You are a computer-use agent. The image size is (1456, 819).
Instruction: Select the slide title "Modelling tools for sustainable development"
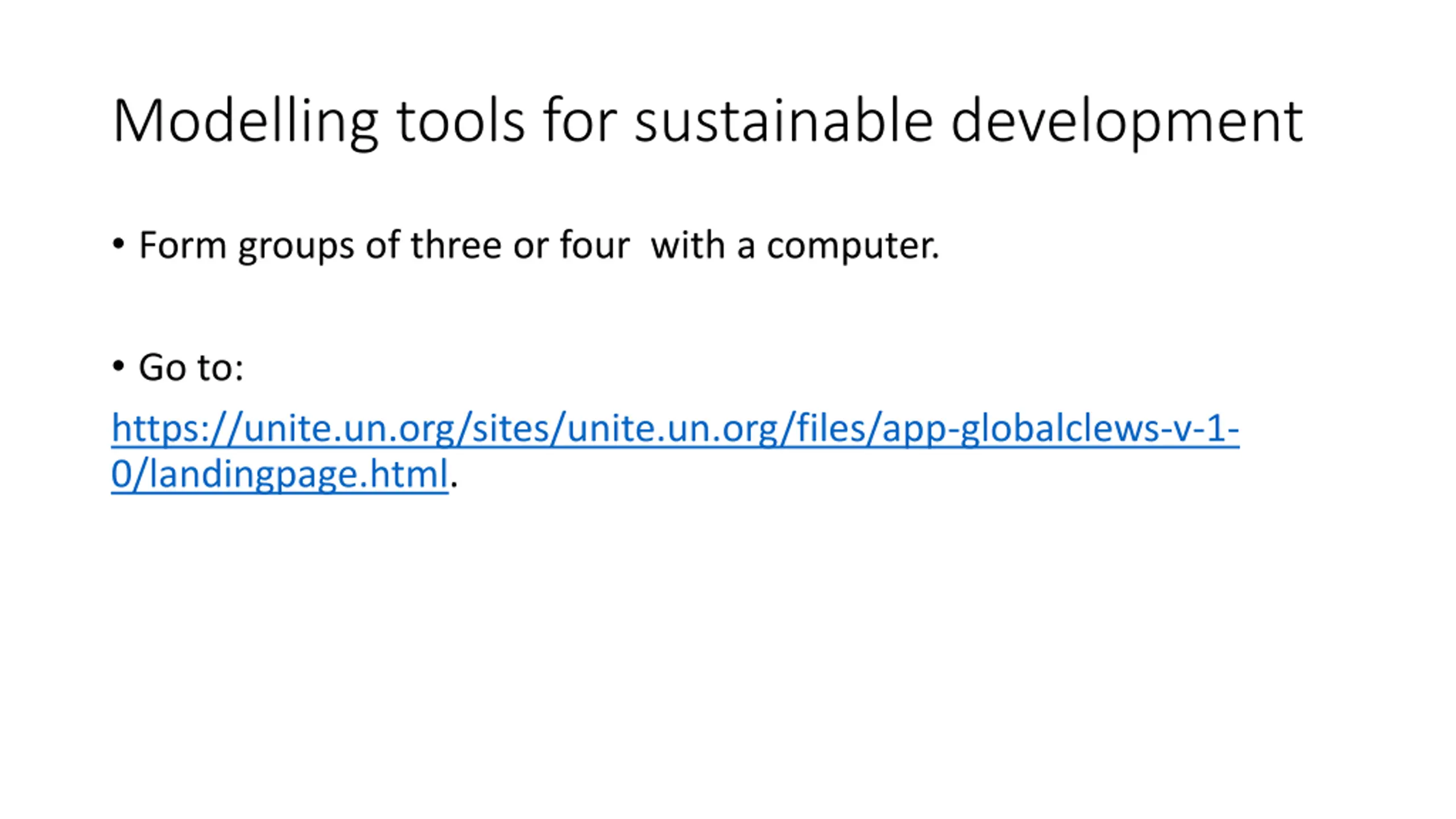point(708,122)
